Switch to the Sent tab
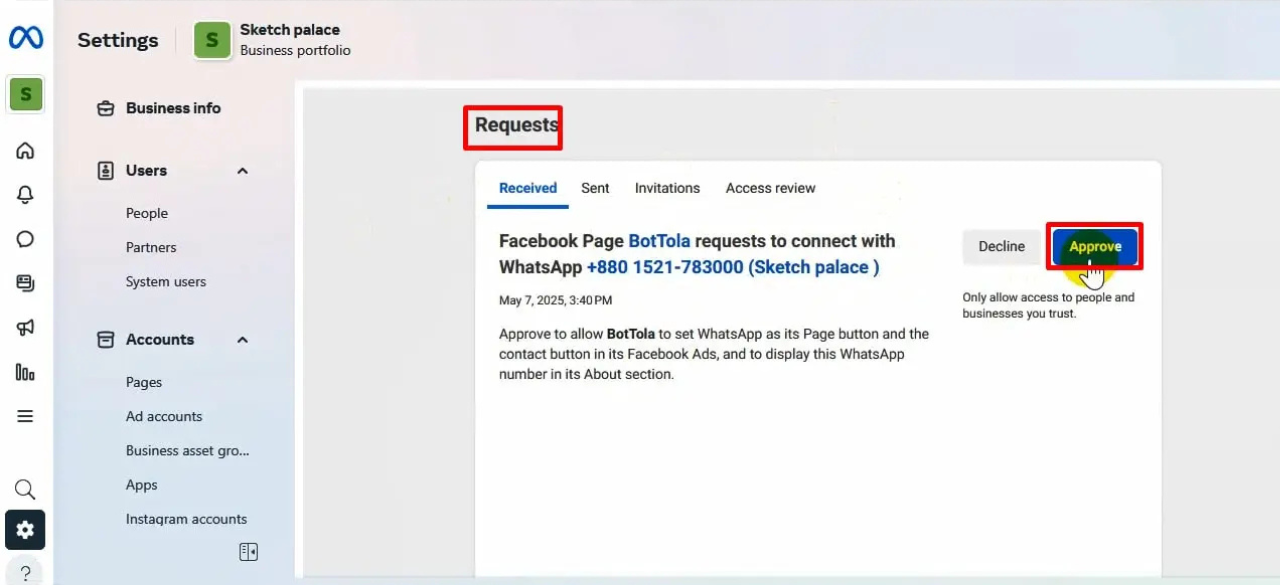 tap(595, 188)
